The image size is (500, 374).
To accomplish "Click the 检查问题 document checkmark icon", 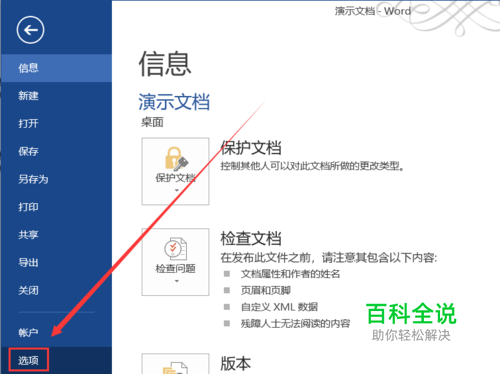I will (175, 248).
